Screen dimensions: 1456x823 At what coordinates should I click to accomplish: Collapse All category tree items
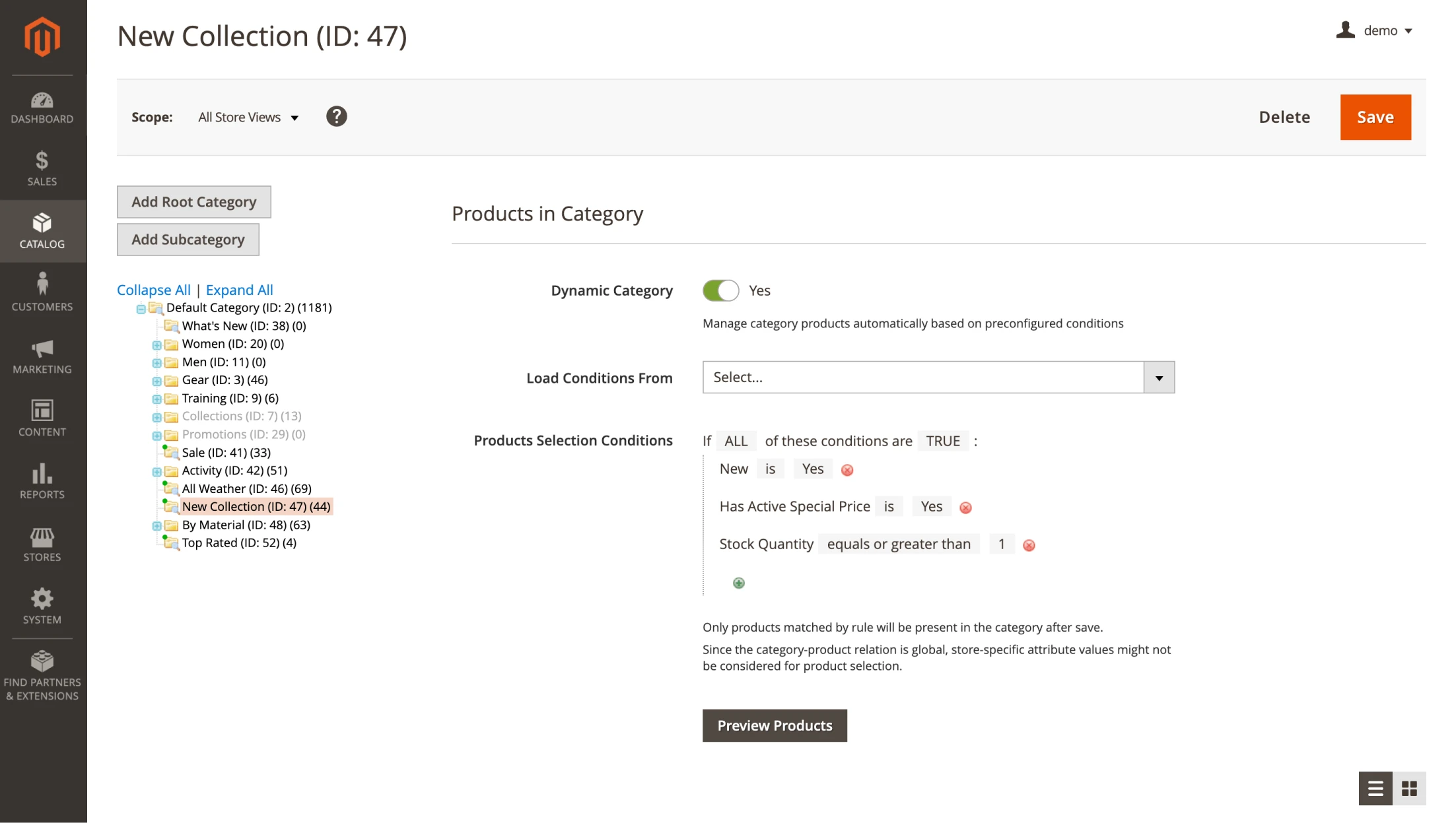point(153,290)
